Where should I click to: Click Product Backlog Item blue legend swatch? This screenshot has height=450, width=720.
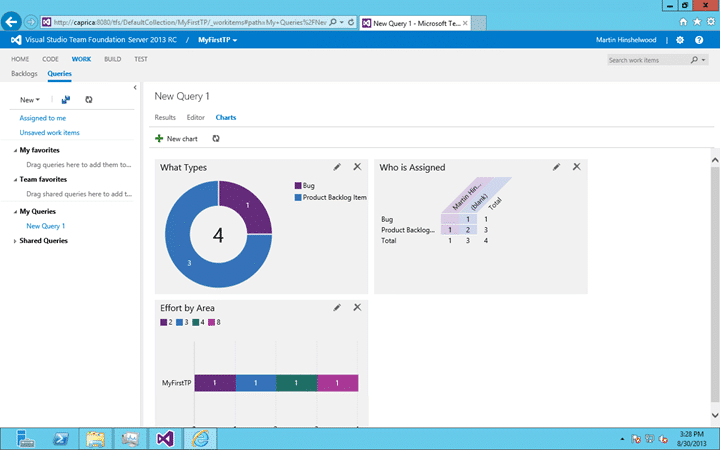(298, 197)
